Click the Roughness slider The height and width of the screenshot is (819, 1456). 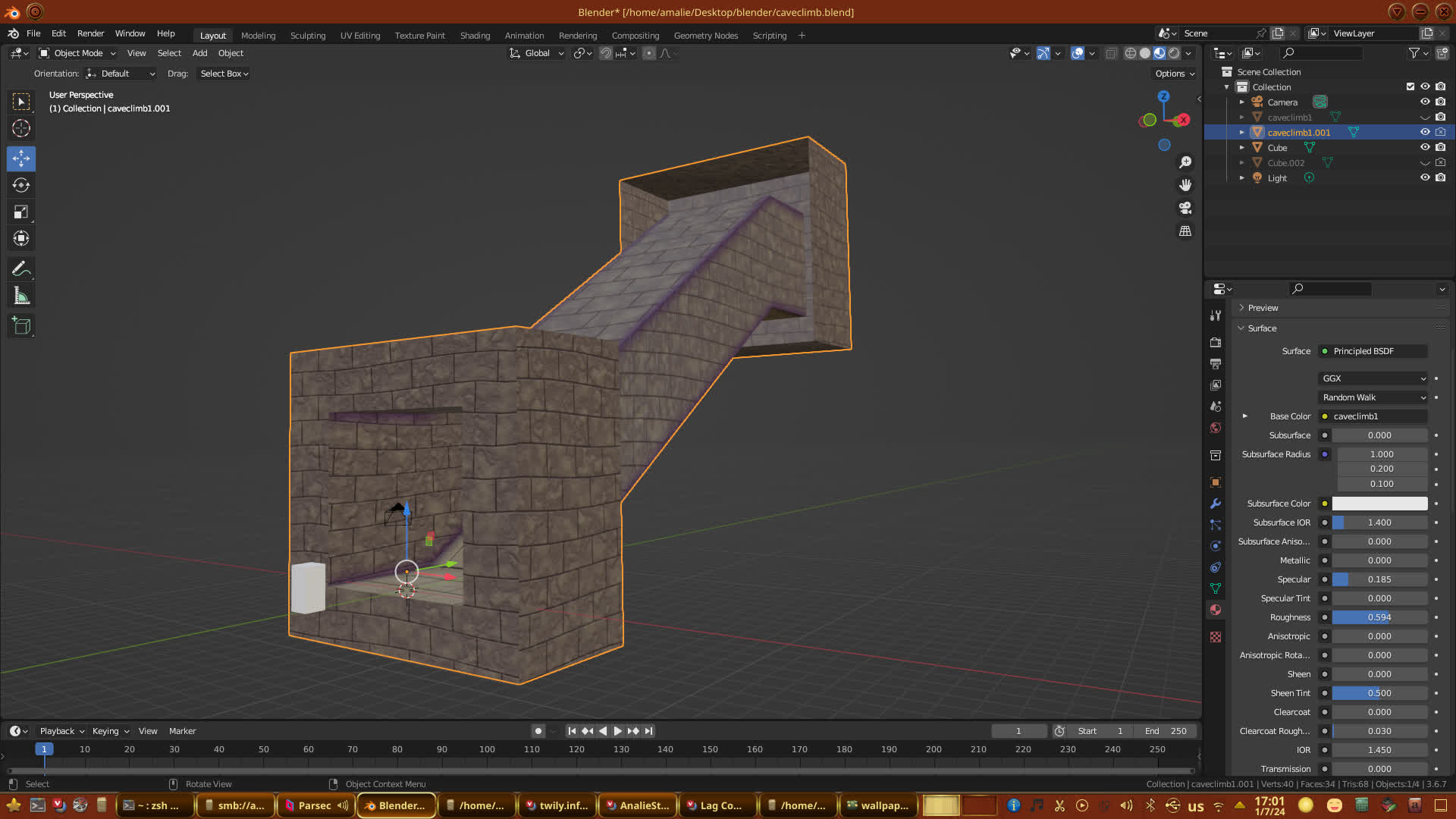(x=1379, y=617)
